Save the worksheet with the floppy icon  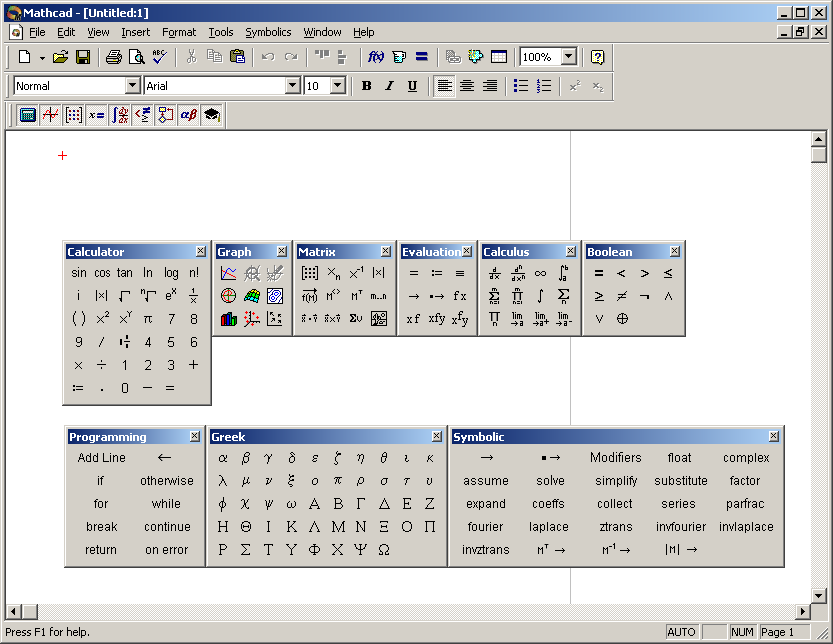pos(83,57)
